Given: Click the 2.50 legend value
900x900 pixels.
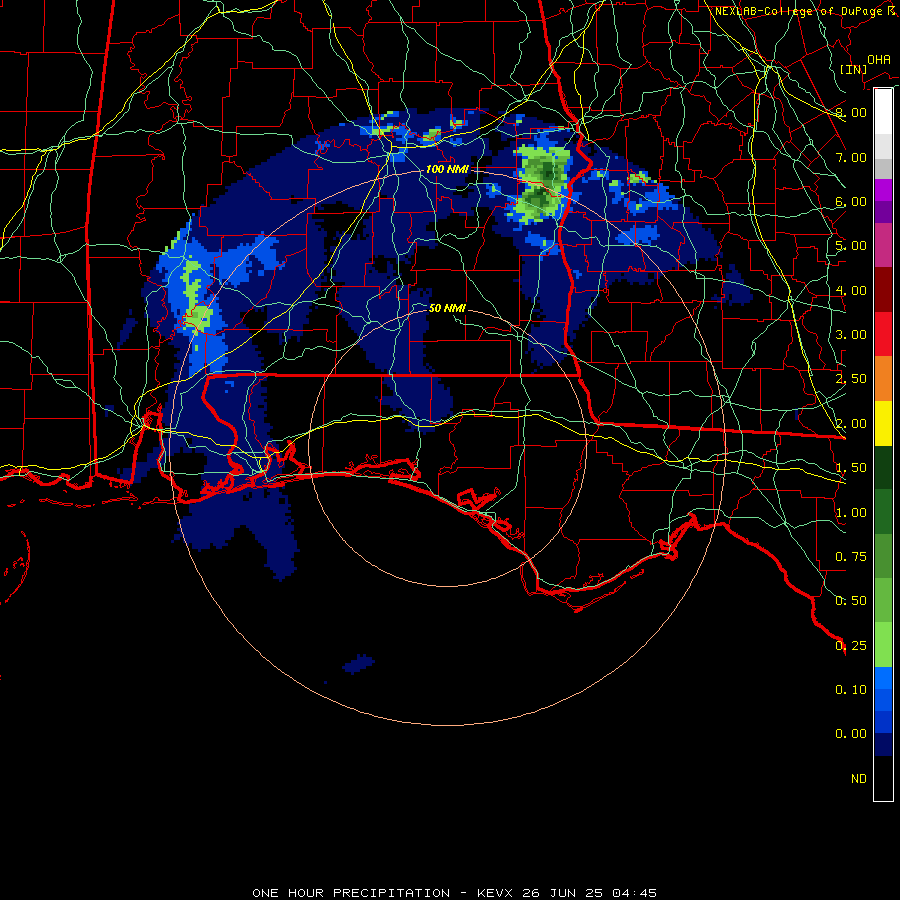Looking at the screenshot, I should (851, 379).
